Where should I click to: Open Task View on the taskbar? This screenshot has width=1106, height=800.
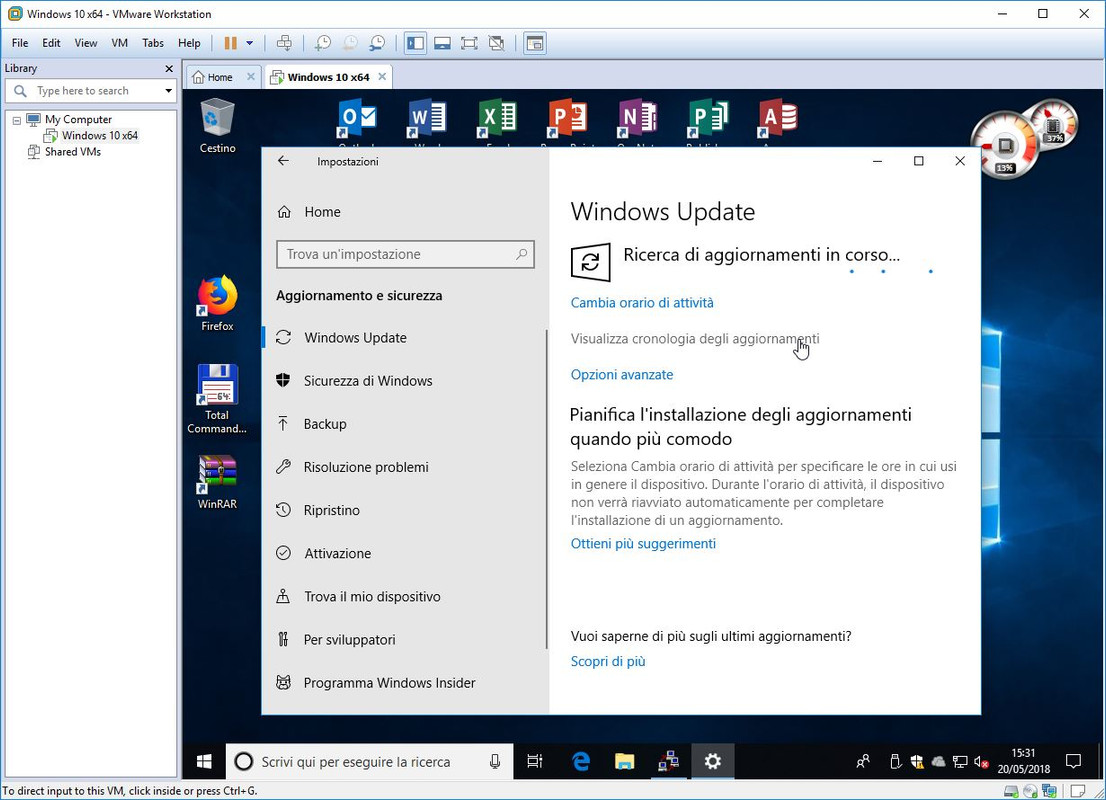click(x=535, y=761)
